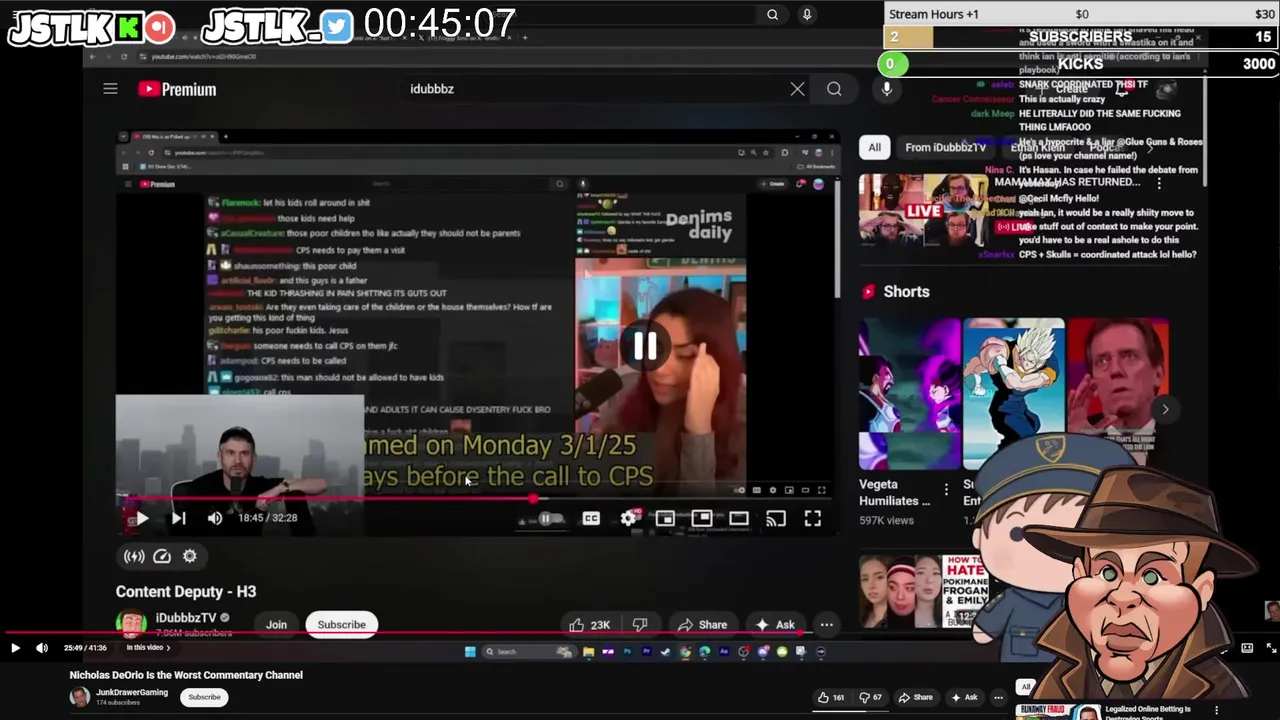This screenshot has width=1280, height=720.
Task: Click Ask on the Nicholas DeOrio video
Action: click(x=964, y=697)
